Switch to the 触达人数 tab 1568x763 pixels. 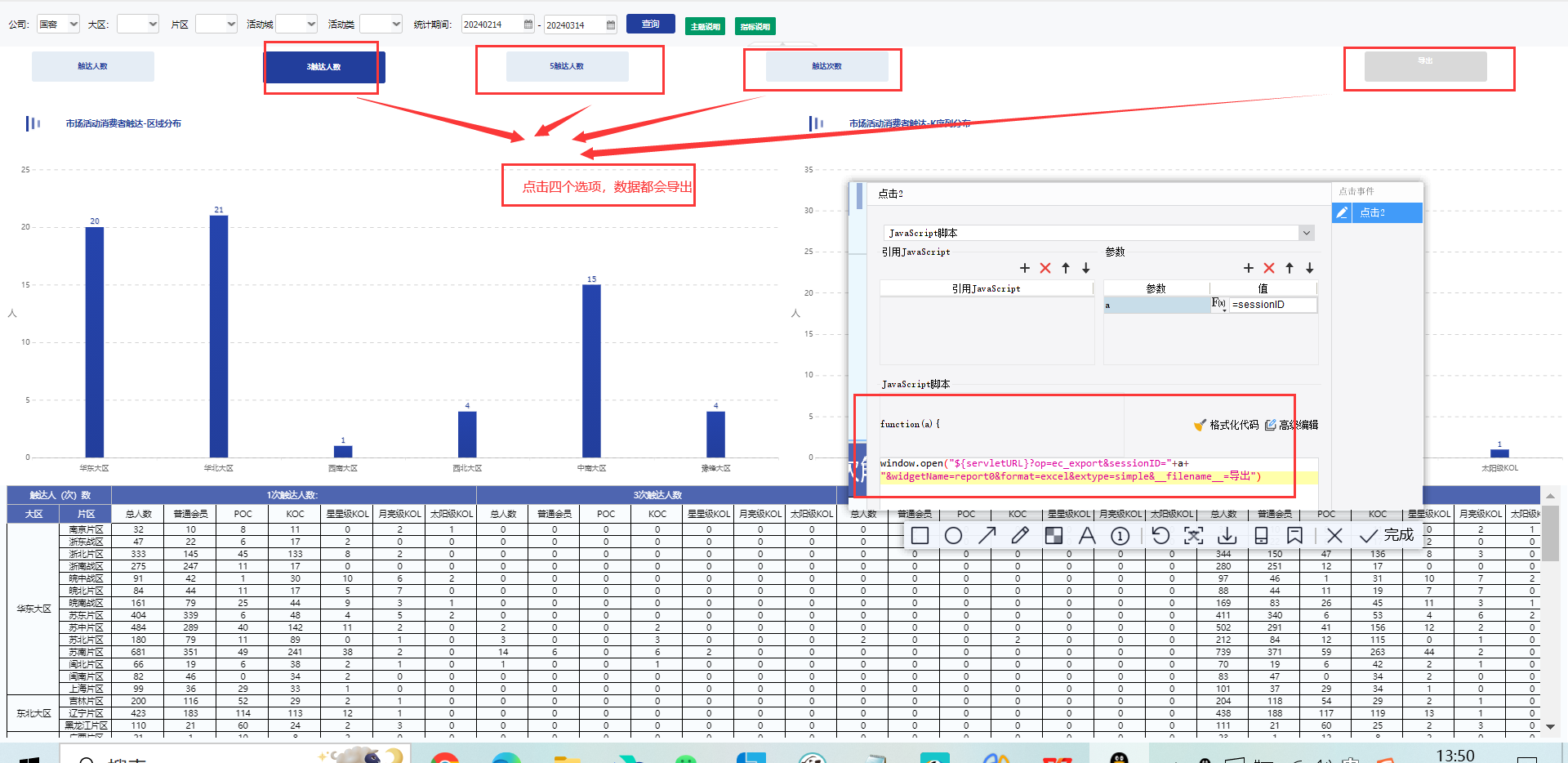[x=93, y=66]
